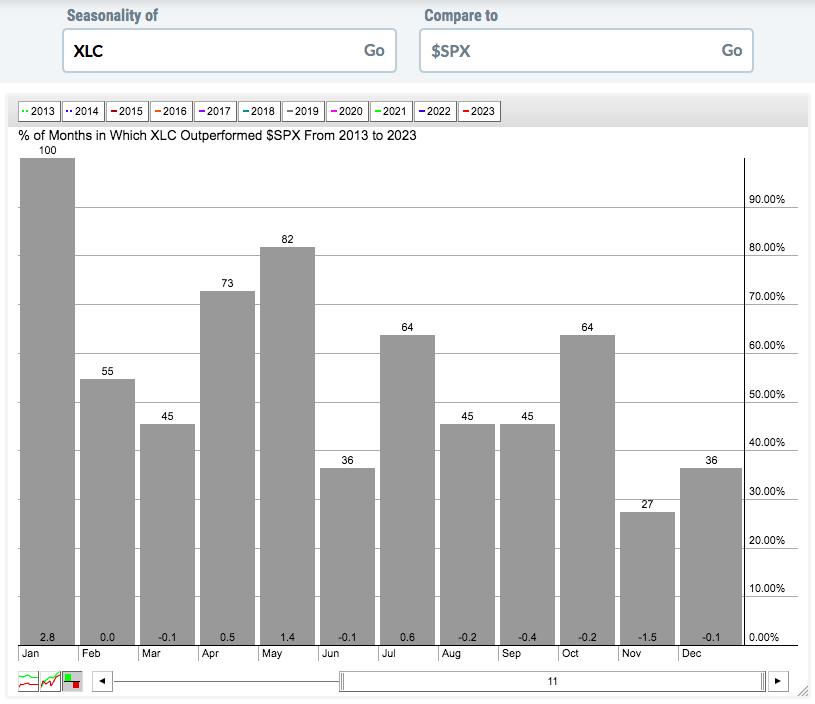This screenshot has width=815, height=704.
Task: Click the May bar labeled 82
Action: click(287, 446)
